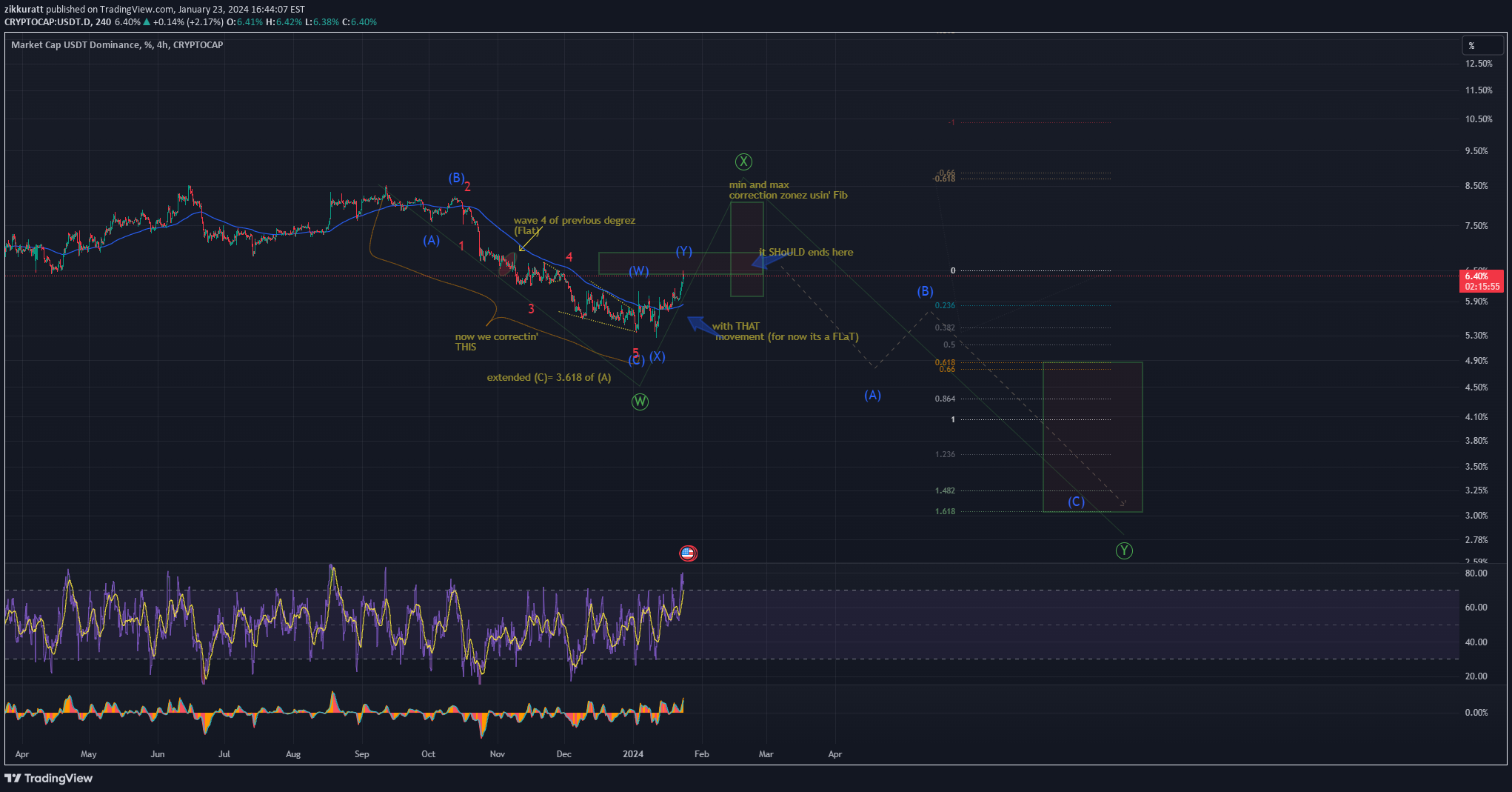Click the green circled Y wave label
This screenshot has width=1512, height=792.
[x=1124, y=550]
